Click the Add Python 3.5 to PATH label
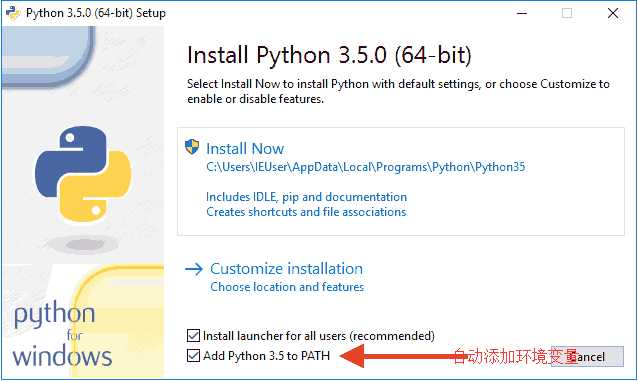The height and width of the screenshot is (382, 638). tap(267, 356)
